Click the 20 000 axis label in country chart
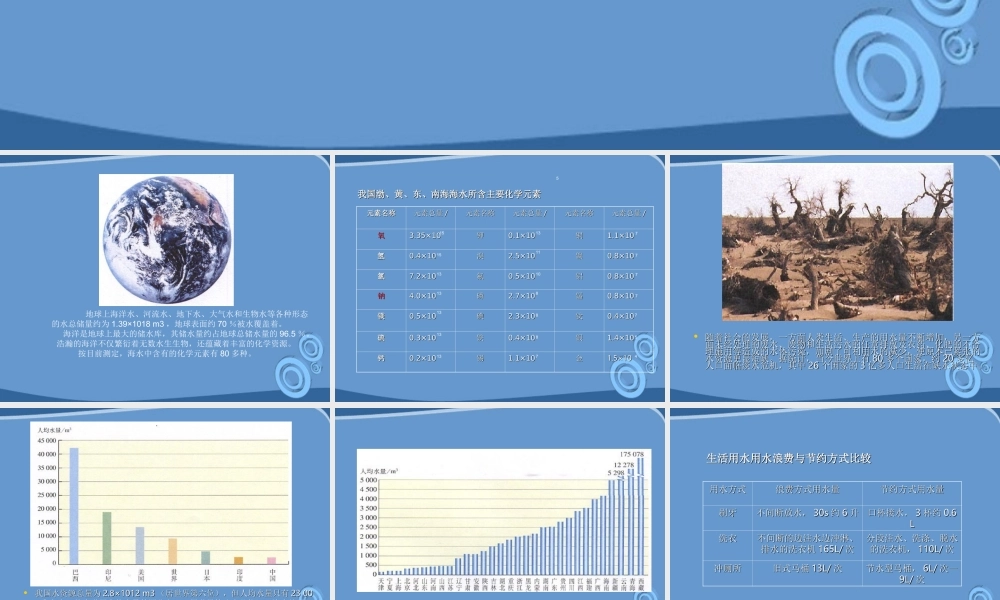Viewport: 1000px width, 600px height. 47,509
